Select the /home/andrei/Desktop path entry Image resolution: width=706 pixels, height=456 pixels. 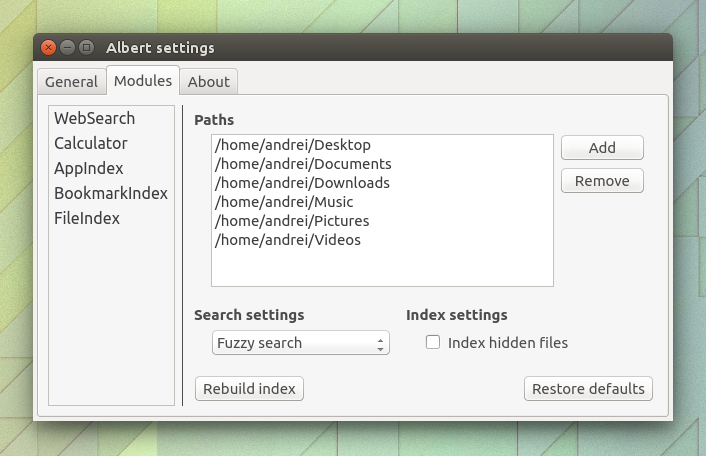click(292, 145)
